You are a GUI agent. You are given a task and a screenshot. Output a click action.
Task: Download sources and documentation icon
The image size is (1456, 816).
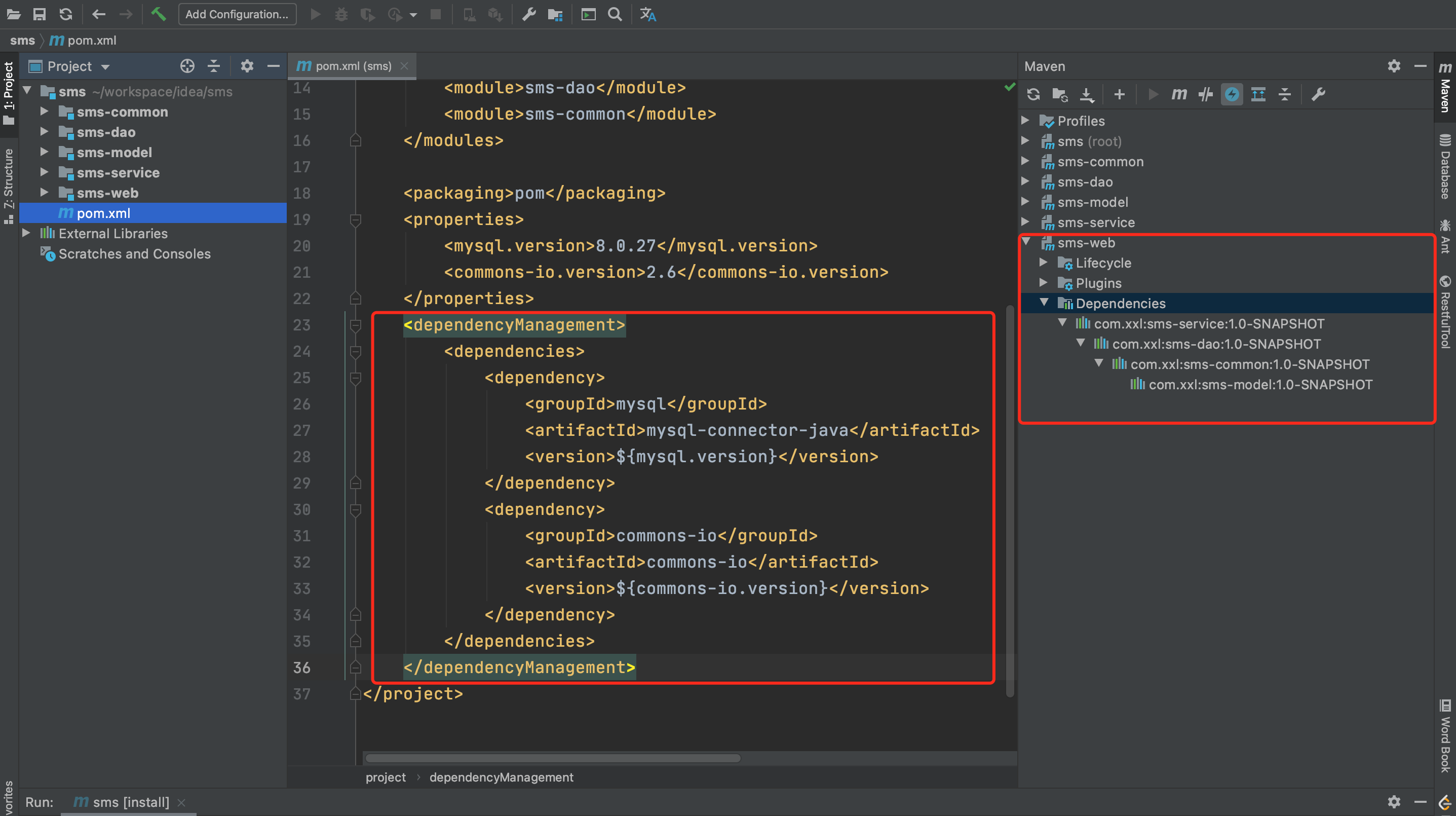pos(1086,94)
